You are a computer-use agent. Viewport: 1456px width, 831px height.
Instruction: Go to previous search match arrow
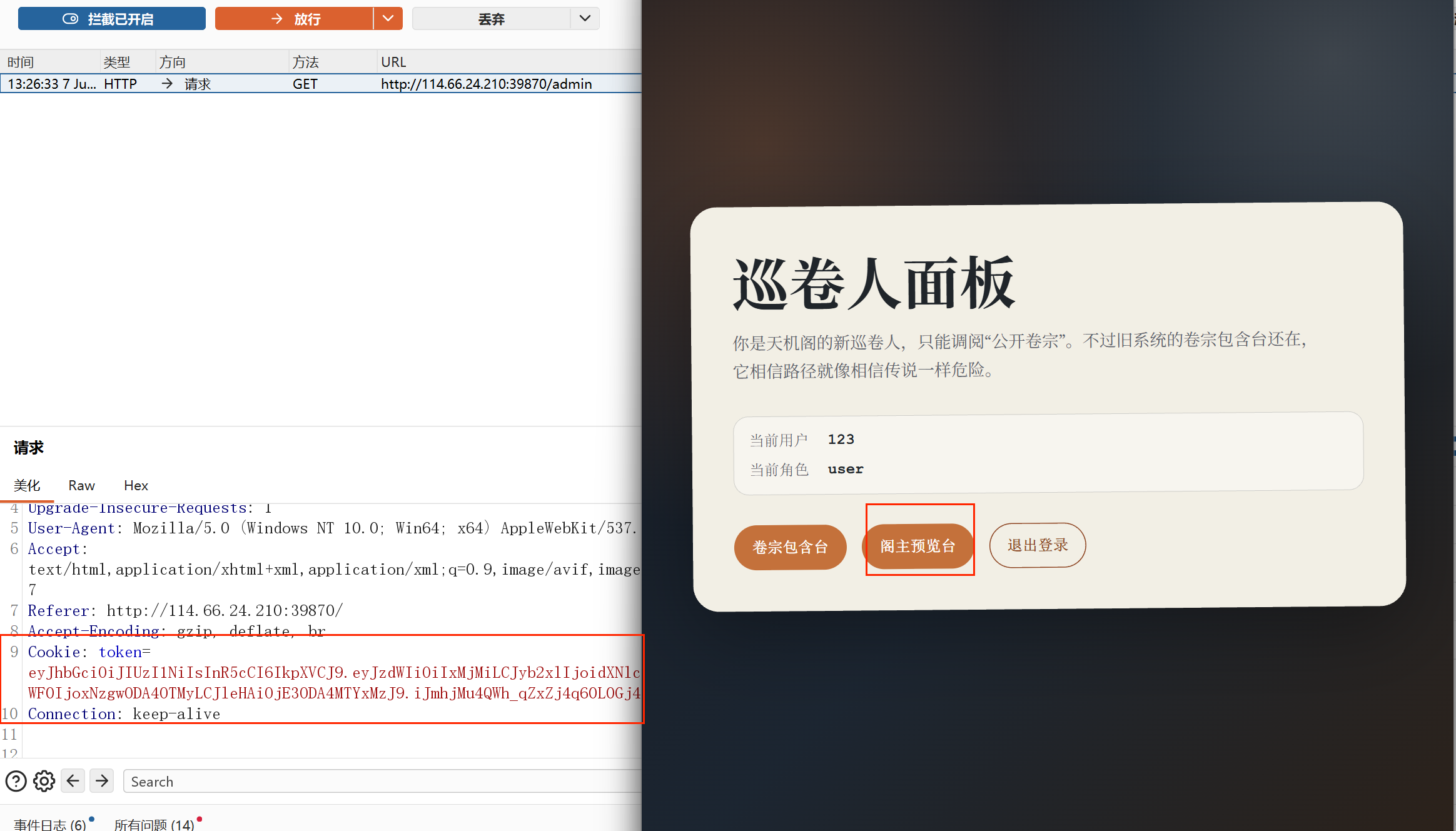tap(73, 780)
